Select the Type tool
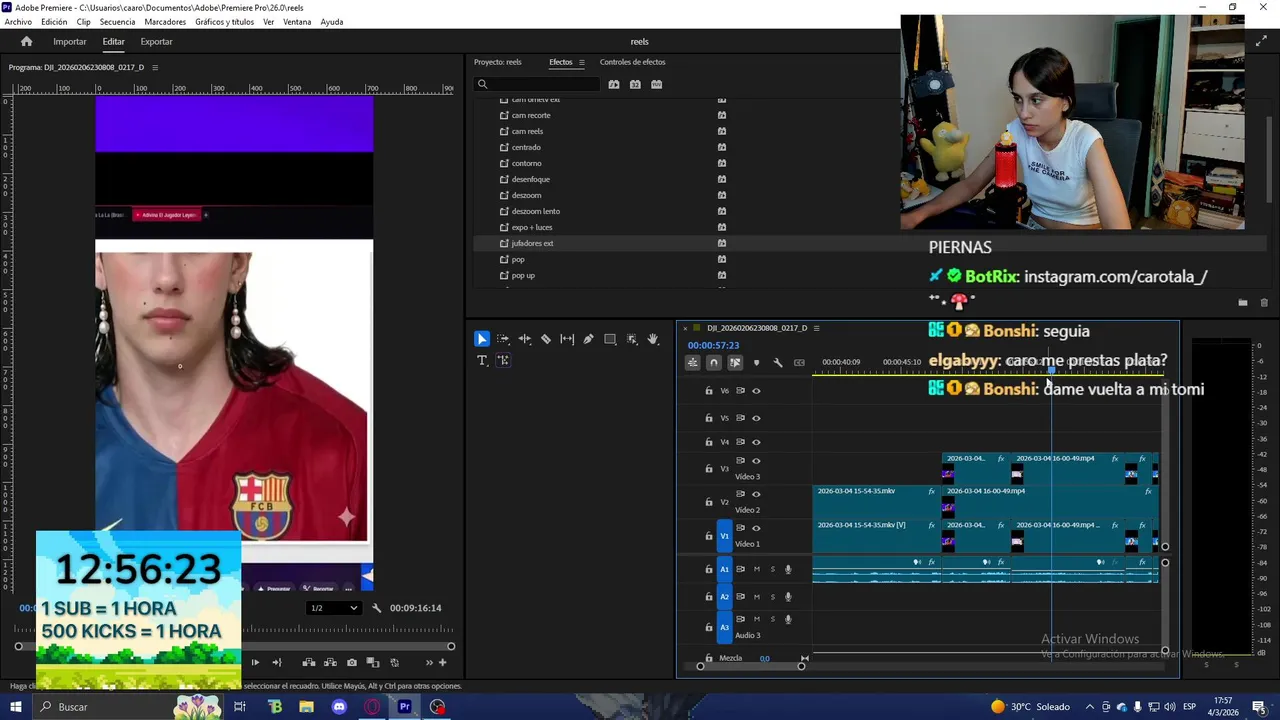The height and width of the screenshot is (720, 1280). [482, 360]
